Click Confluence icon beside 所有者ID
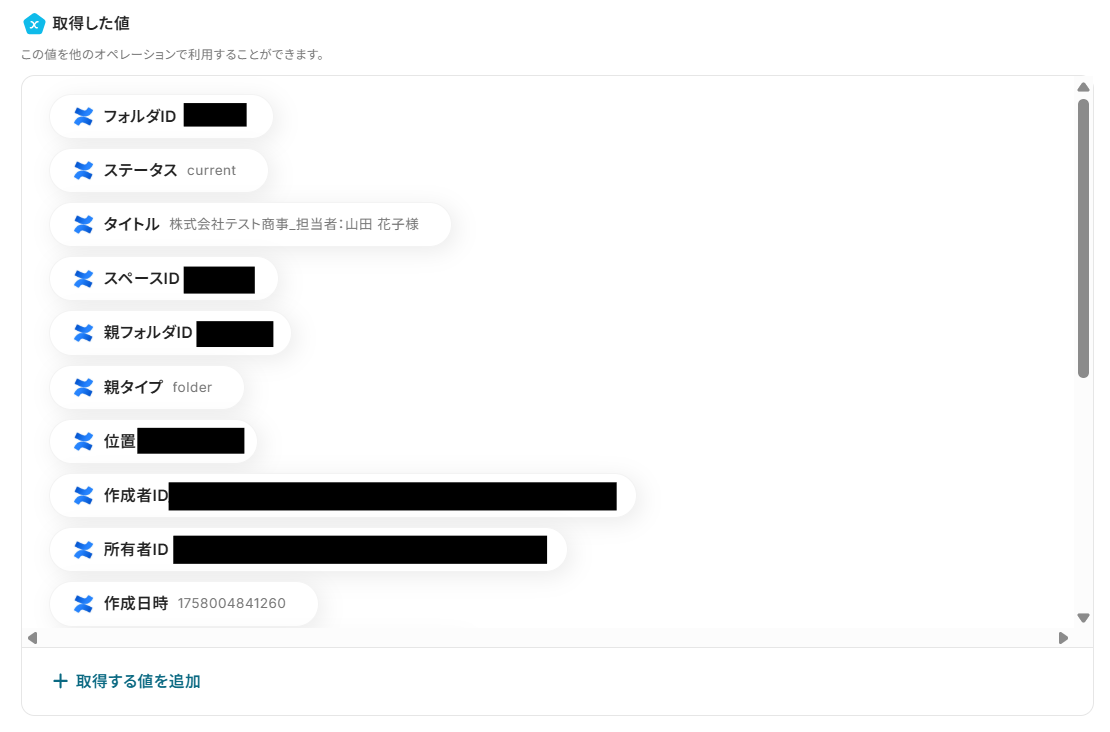Viewport: 1110px width, 732px height. (84, 549)
